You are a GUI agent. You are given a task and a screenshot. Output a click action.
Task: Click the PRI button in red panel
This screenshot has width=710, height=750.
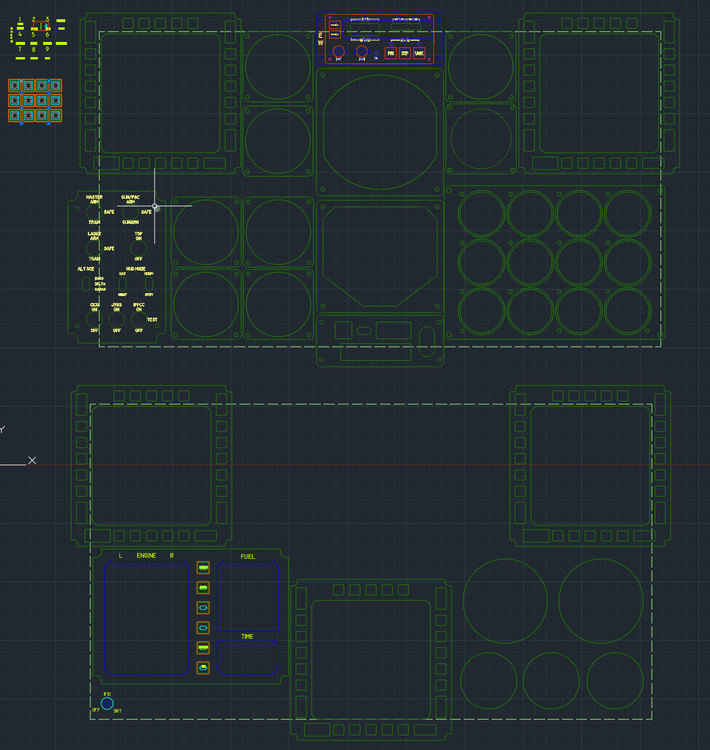tap(390, 53)
